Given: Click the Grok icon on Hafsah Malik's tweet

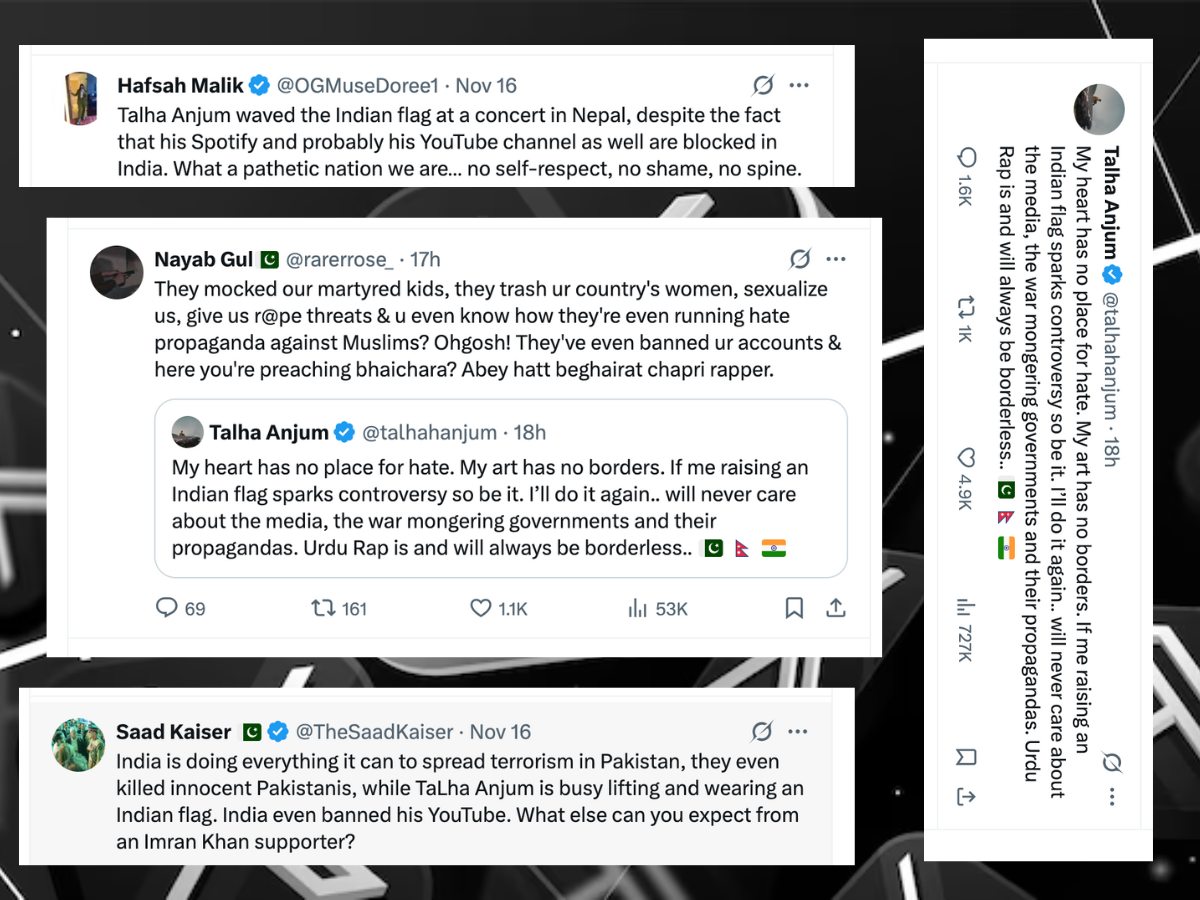Looking at the screenshot, I should pos(762,85).
